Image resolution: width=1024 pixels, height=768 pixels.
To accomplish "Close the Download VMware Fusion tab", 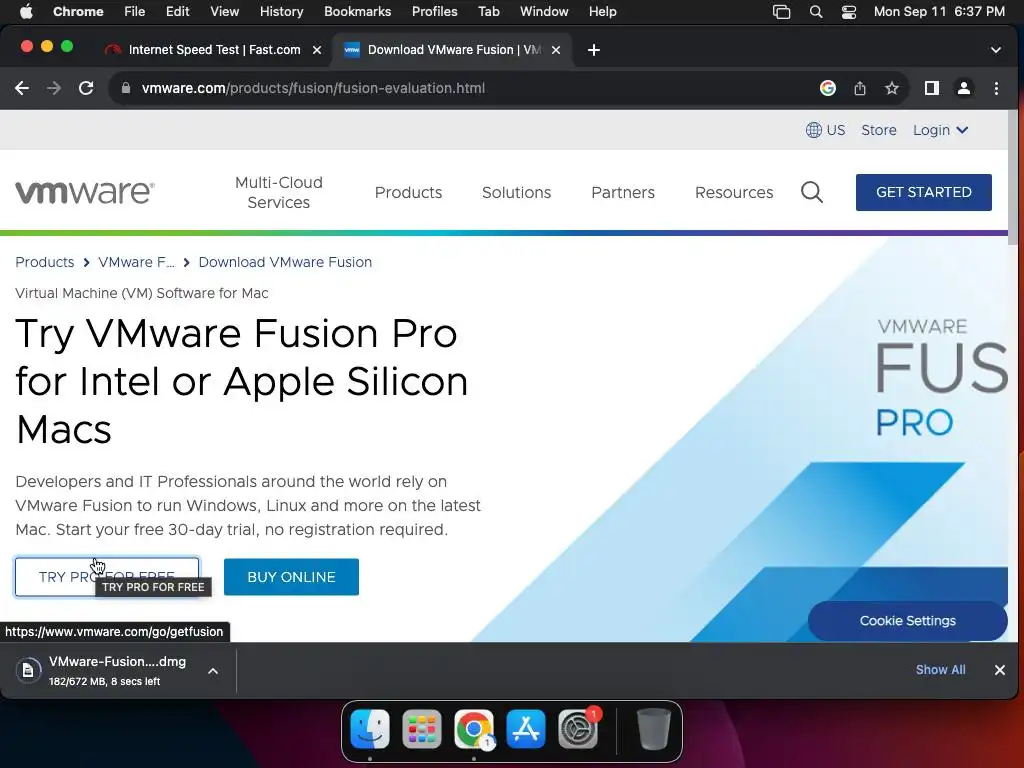I will 556,50.
